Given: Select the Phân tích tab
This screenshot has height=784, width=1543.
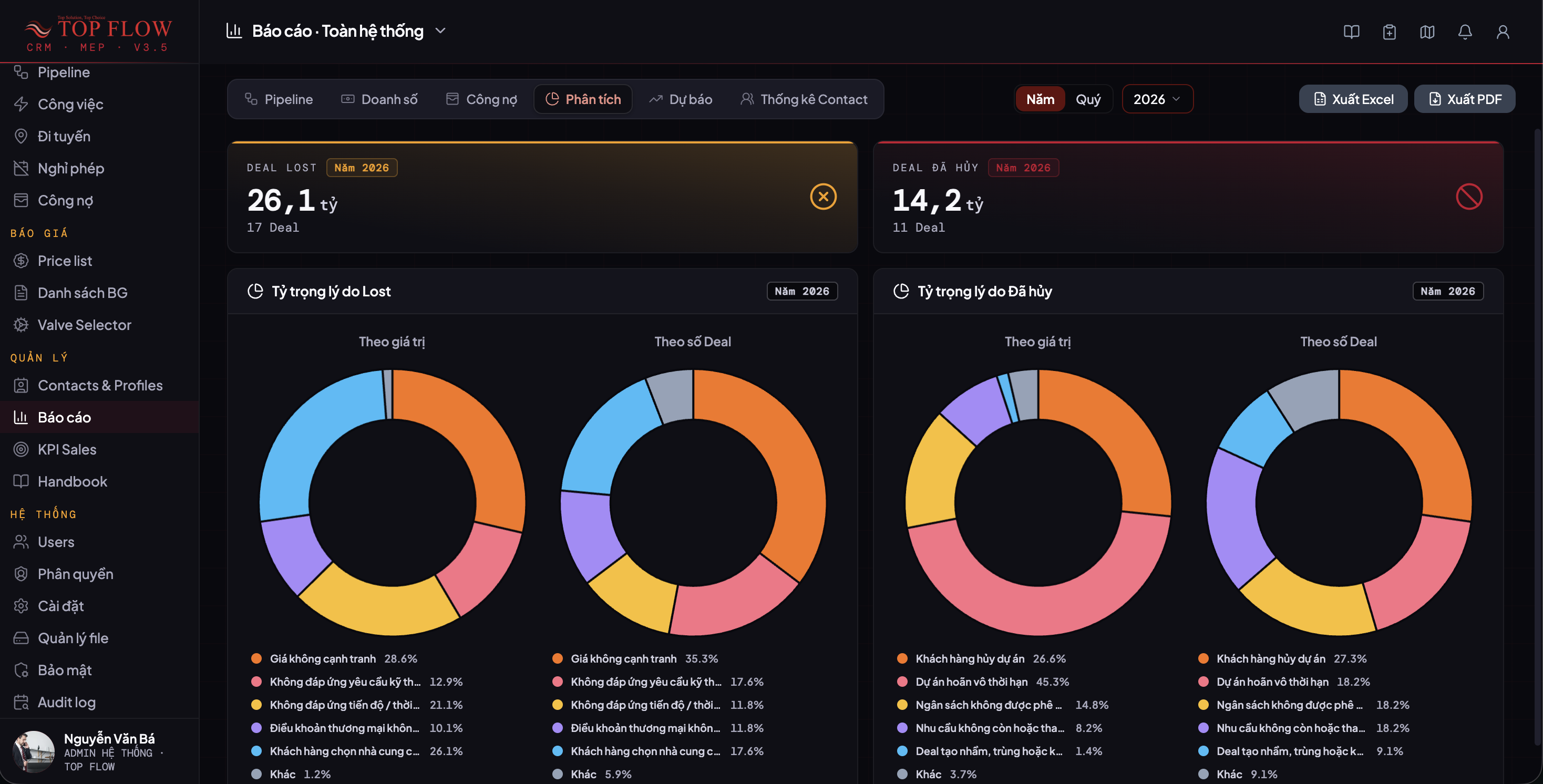Looking at the screenshot, I should 583,99.
